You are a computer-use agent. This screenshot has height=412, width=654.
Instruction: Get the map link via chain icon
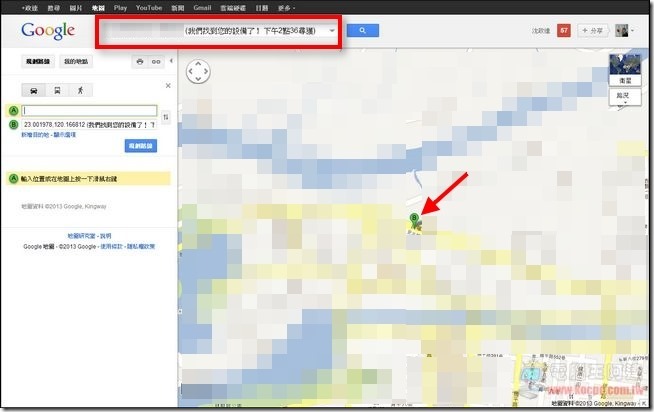[156, 62]
